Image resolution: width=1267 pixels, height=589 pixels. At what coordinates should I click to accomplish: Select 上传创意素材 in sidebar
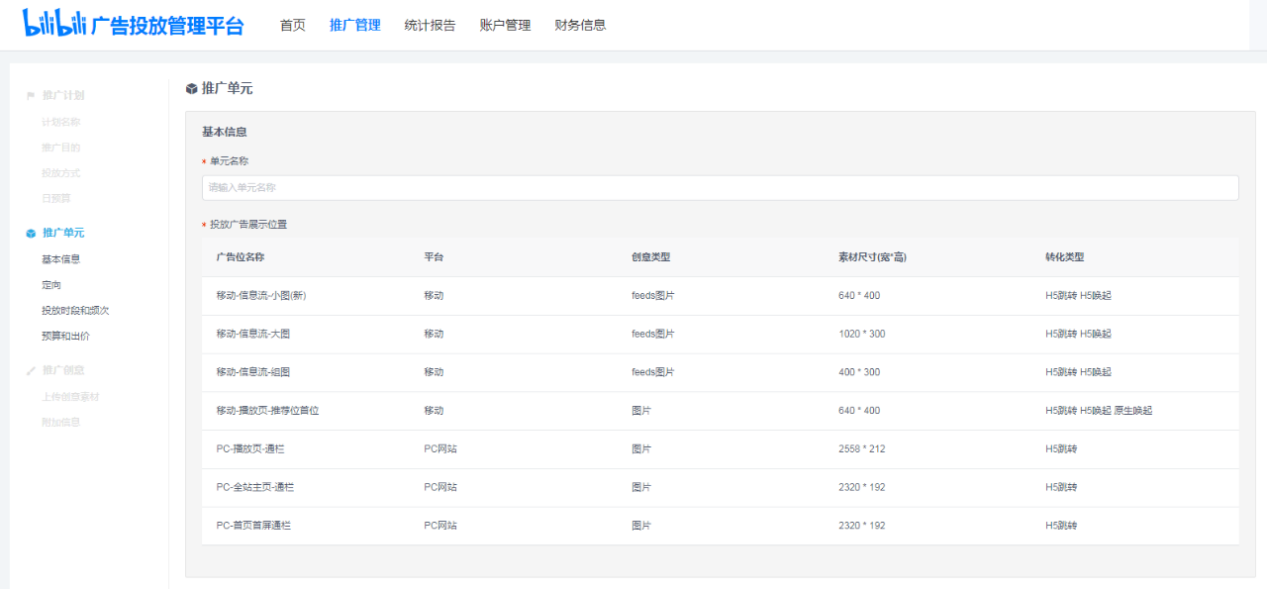point(70,397)
